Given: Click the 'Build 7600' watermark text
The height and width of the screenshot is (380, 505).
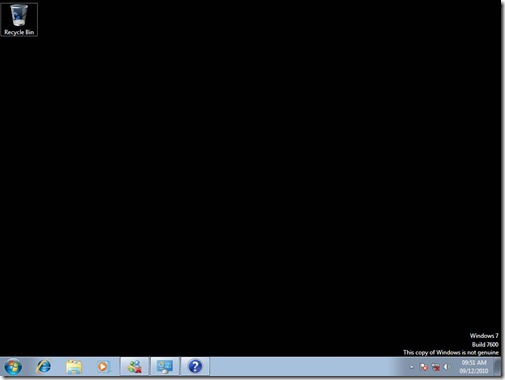Looking at the screenshot, I should click(x=485, y=344).
